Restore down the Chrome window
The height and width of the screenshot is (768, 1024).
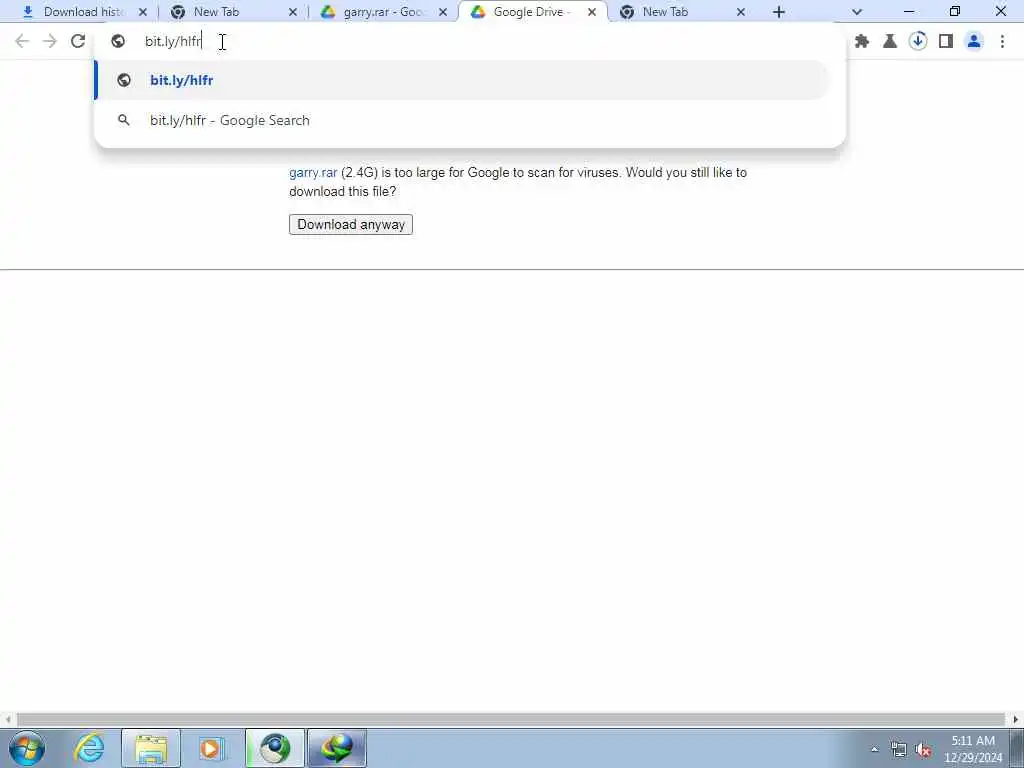coord(955,12)
